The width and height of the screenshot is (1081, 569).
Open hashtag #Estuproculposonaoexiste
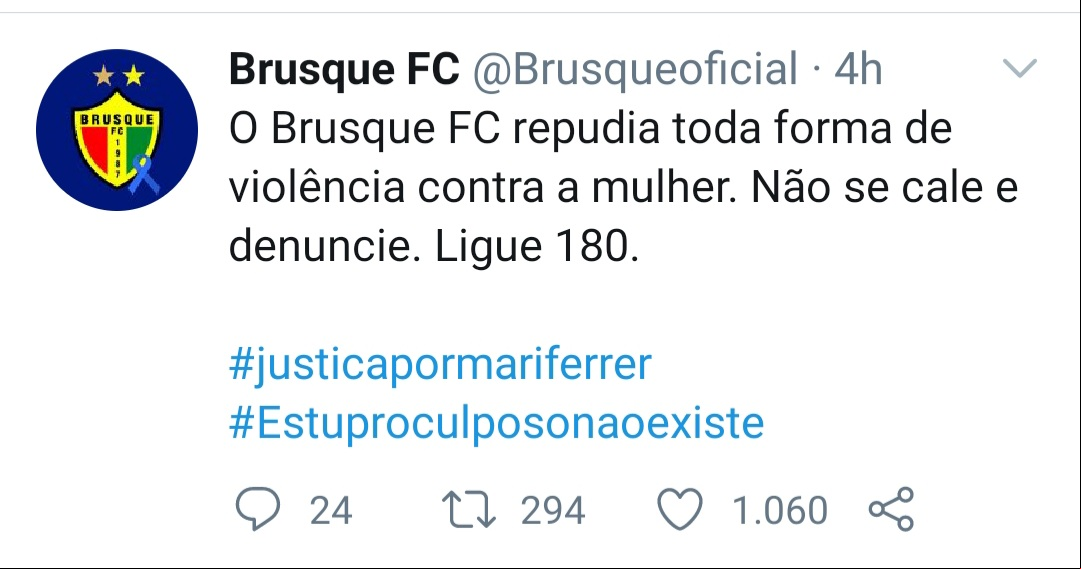tap(496, 423)
